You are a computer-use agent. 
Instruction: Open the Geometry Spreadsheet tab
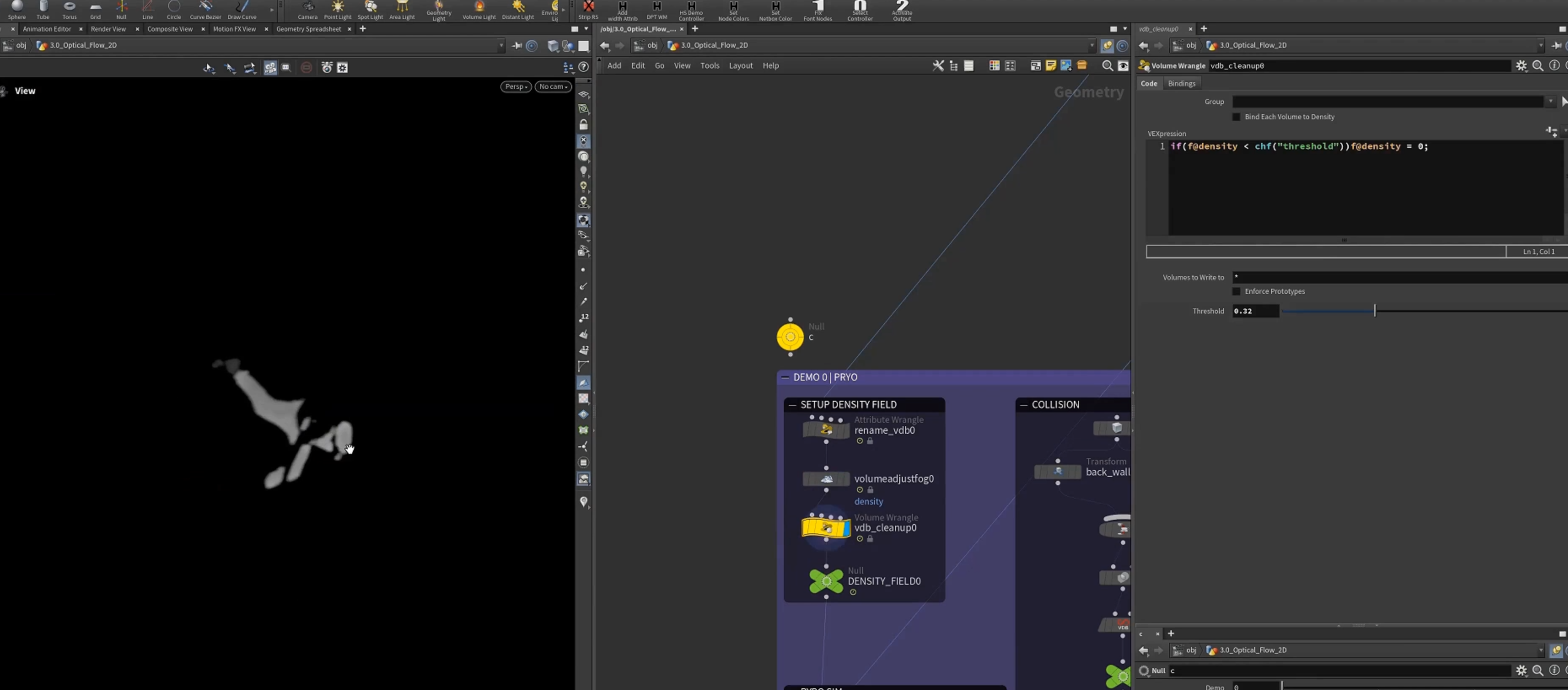(x=308, y=29)
